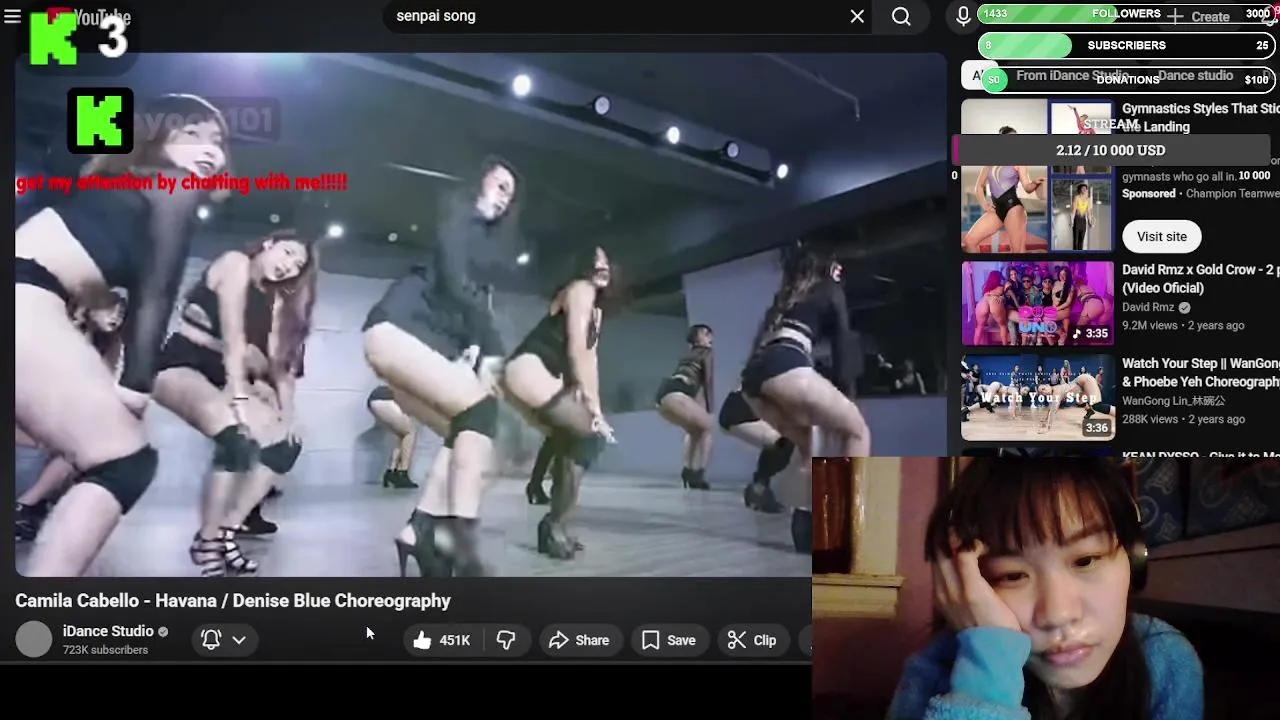Open the David Rmz x Gold Crow thumbnail

(x=1037, y=303)
